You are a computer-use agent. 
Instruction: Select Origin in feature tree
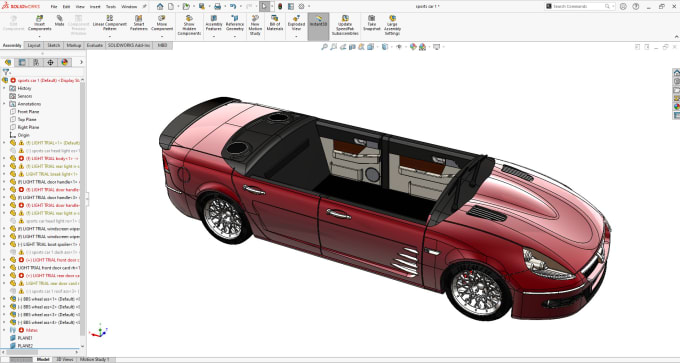24,135
